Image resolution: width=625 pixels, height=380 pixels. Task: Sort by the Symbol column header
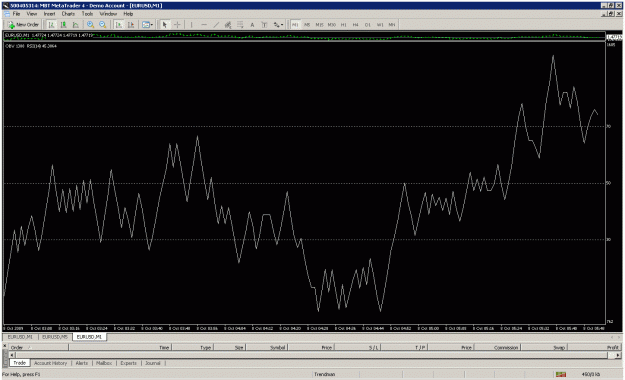(x=267, y=347)
